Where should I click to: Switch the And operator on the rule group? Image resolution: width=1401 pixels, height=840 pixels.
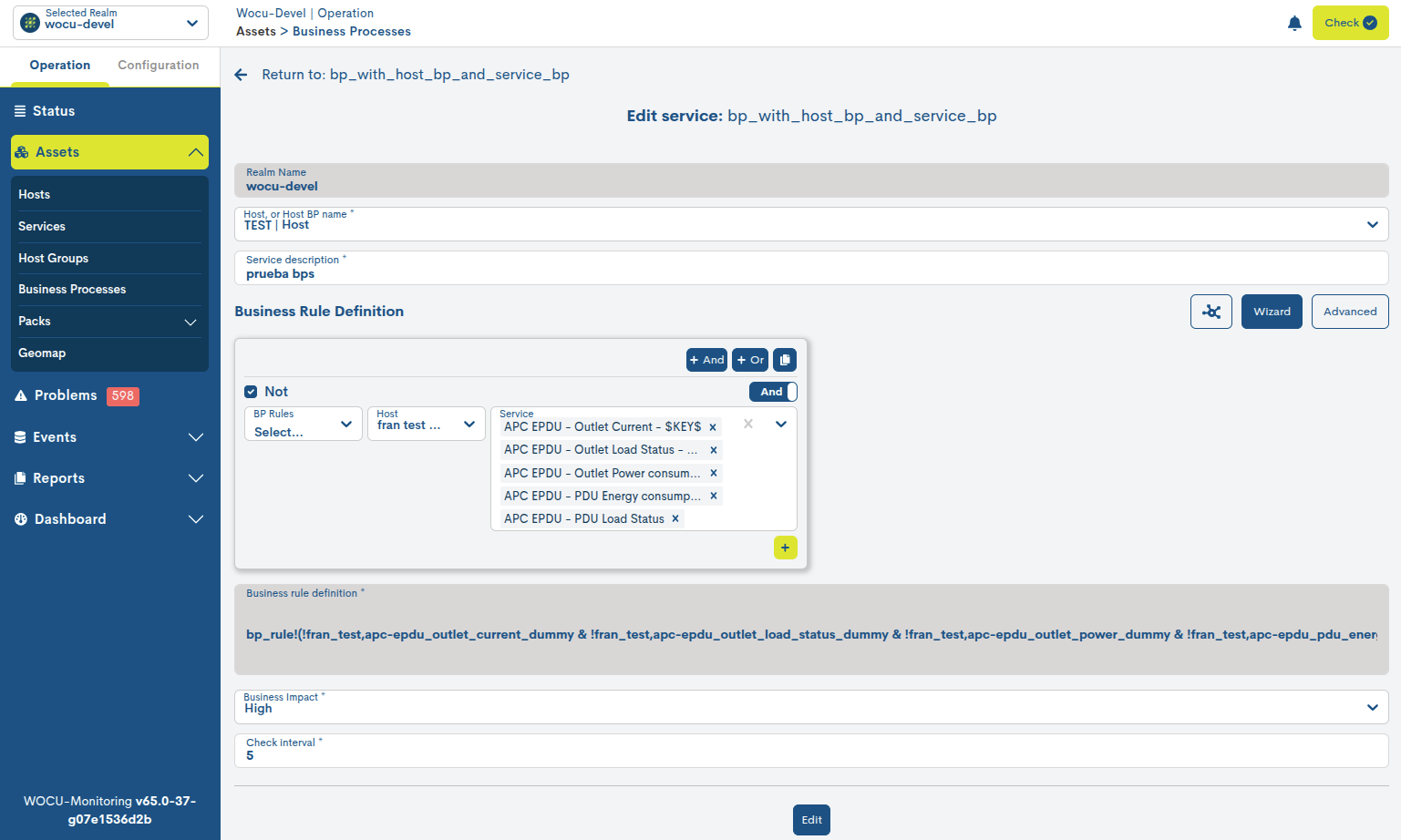[x=772, y=391]
